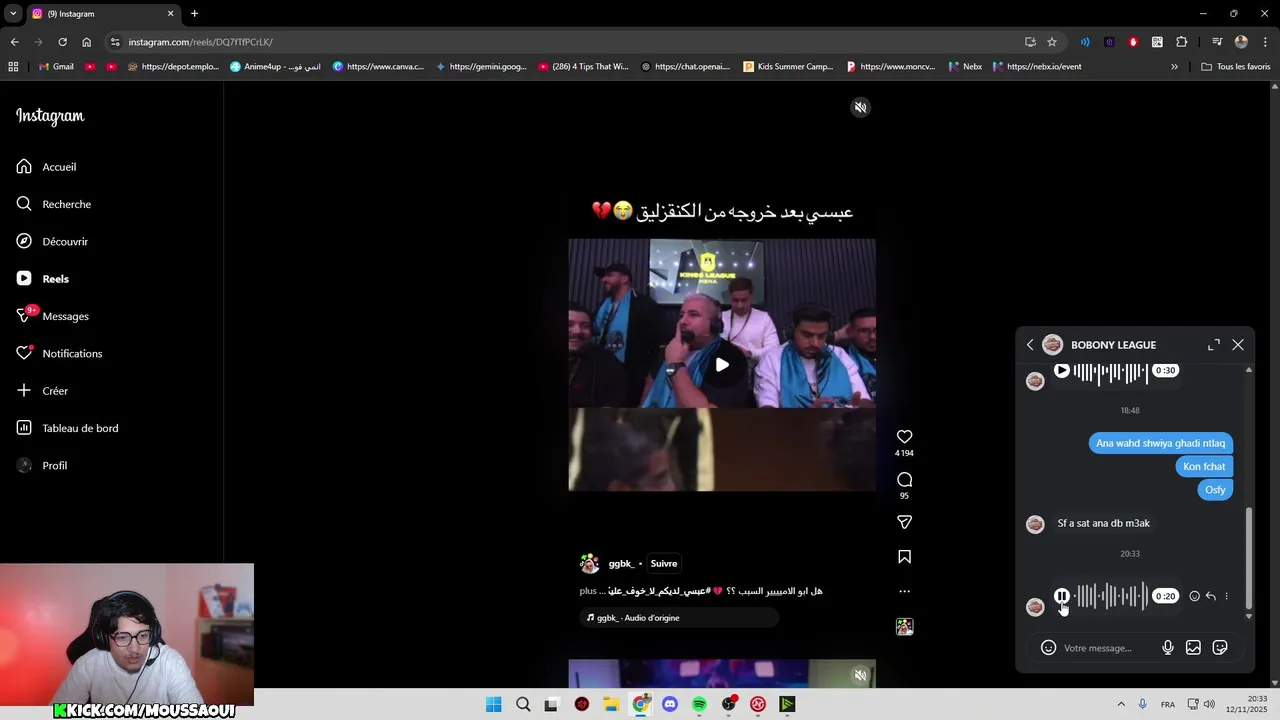Open the emoji picker in the message box
The height and width of the screenshot is (720, 1280).
coord(1048,648)
